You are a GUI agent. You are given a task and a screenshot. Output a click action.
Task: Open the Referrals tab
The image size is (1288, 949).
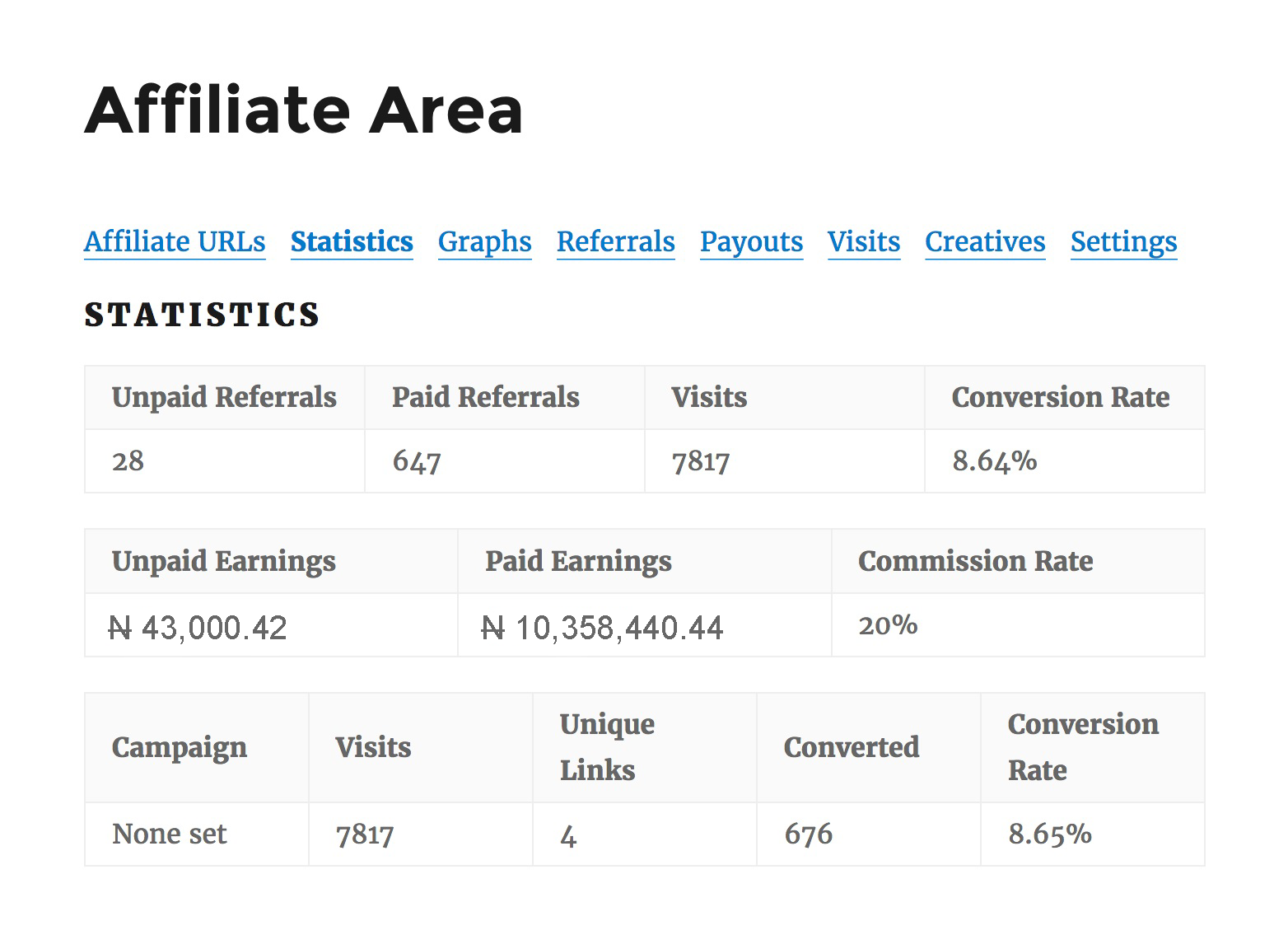pos(616,241)
